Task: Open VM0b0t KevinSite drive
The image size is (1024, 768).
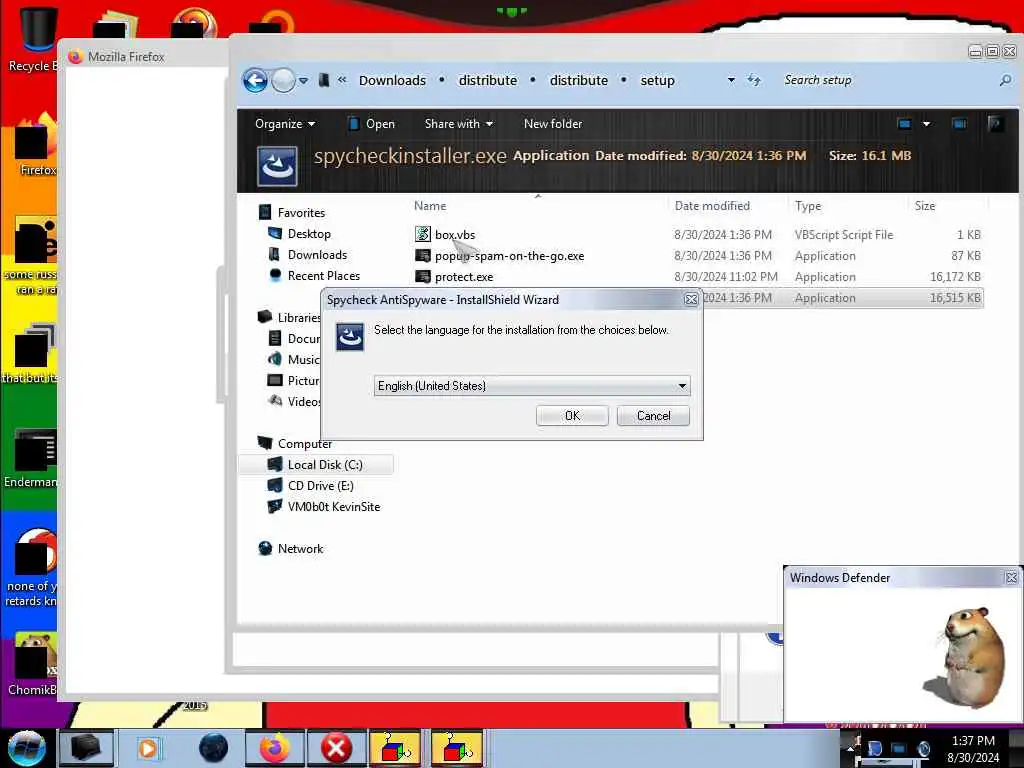Action: 334,506
